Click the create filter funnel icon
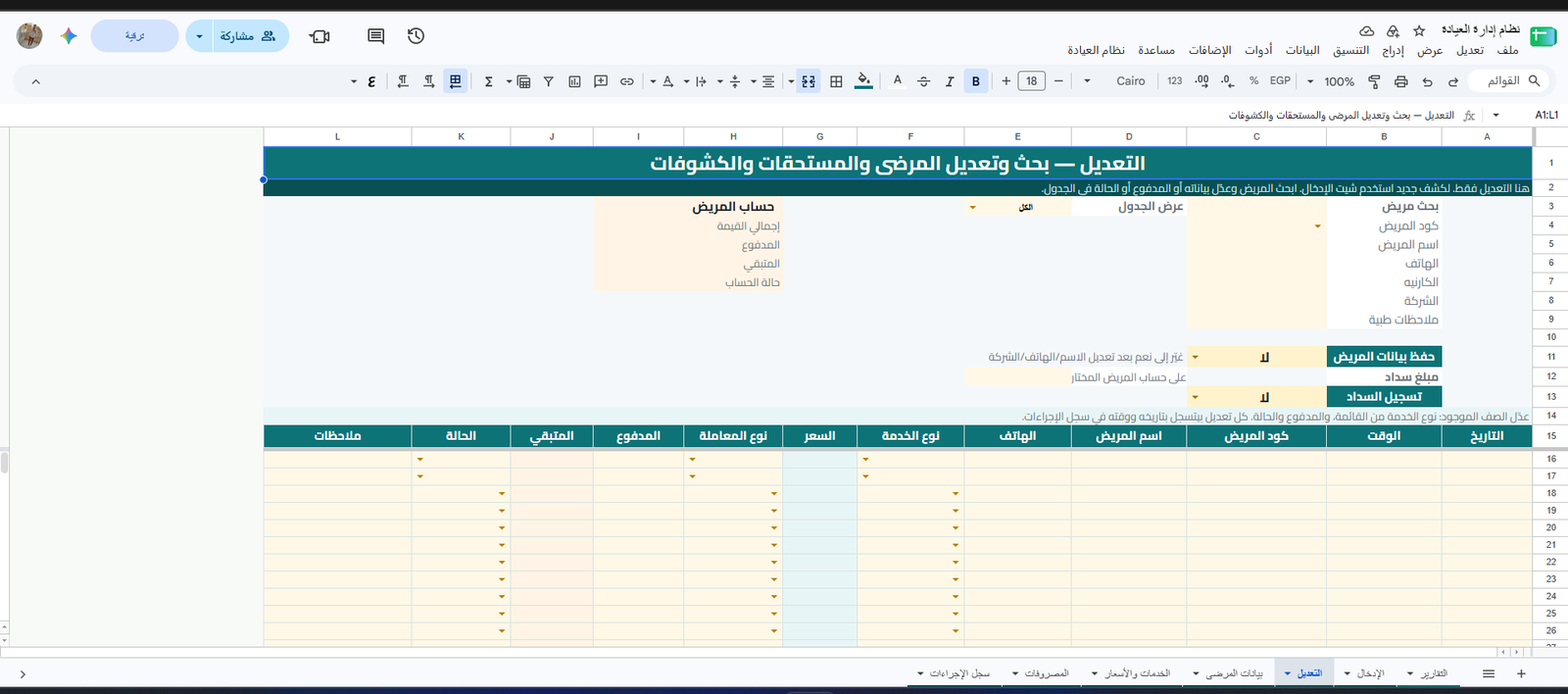Viewport: 1568px width, 694px height. tap(549, 81)
